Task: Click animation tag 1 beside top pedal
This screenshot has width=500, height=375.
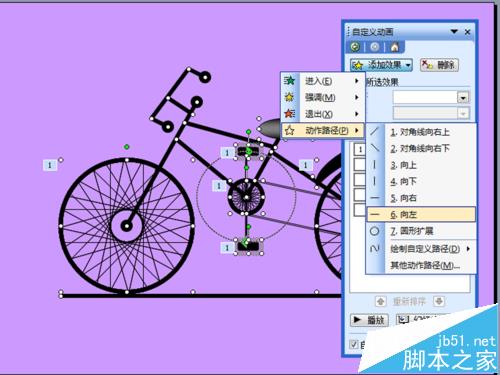Action: point(227,153)
